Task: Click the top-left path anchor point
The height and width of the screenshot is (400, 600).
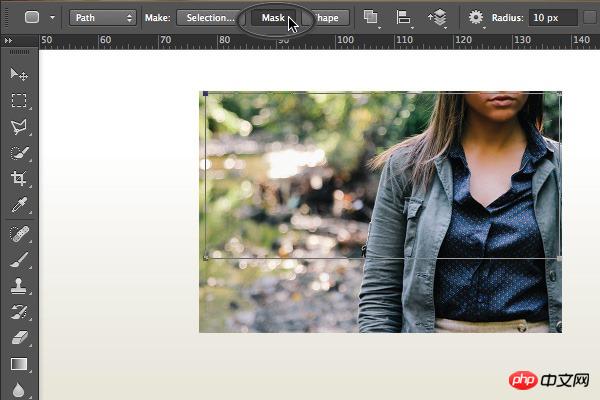Action: tap(205, 93)
